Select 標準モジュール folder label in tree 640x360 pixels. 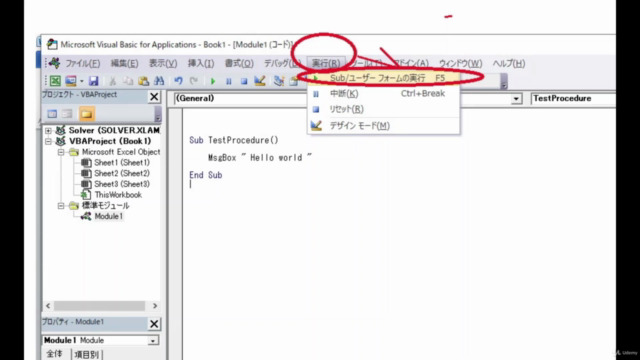tap(105, 205)
